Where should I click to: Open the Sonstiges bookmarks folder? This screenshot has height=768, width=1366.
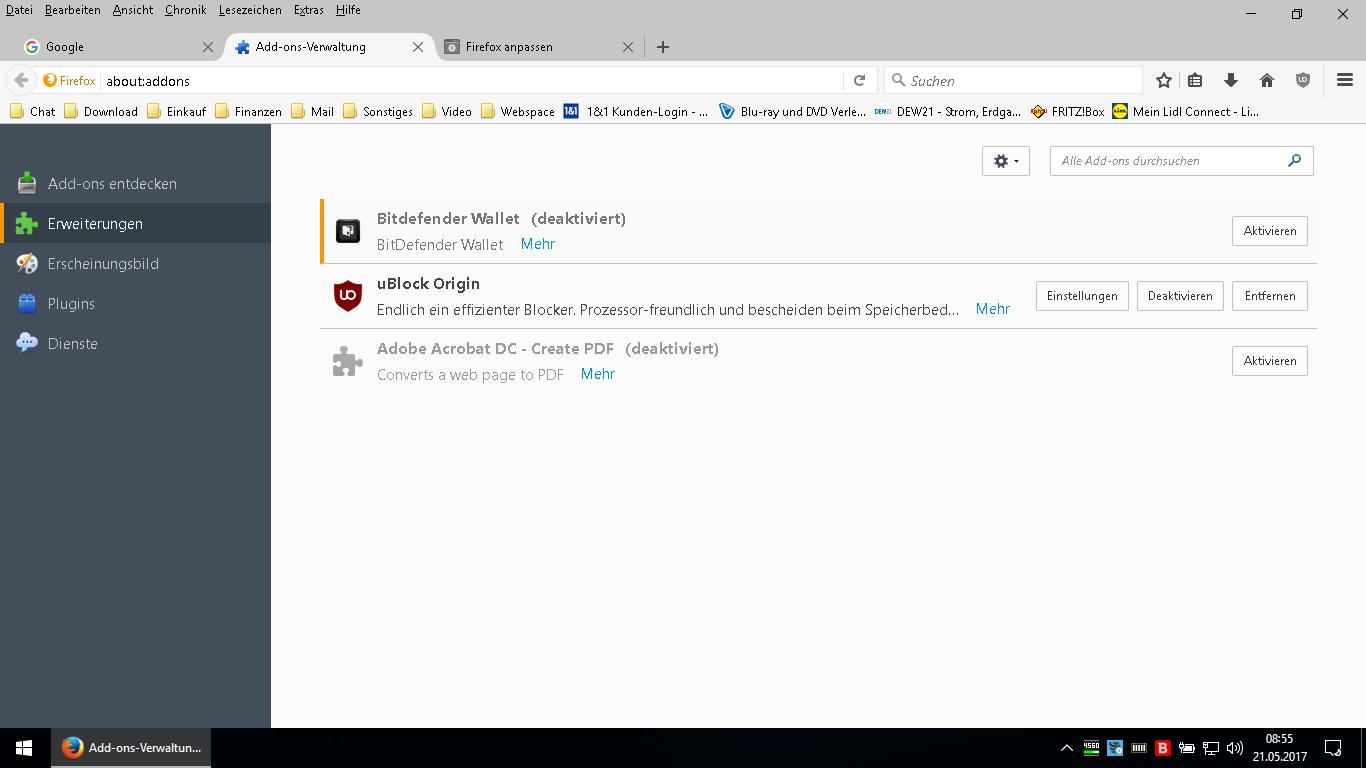click(378, 112)
